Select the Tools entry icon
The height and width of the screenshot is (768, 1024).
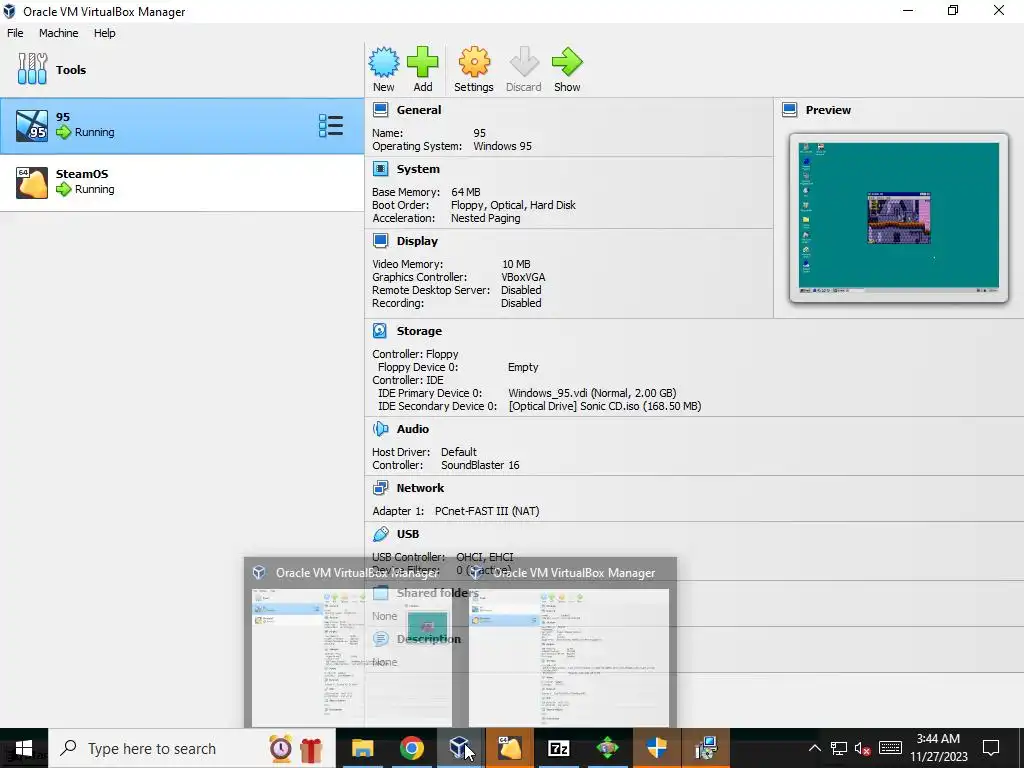(32, 69)
